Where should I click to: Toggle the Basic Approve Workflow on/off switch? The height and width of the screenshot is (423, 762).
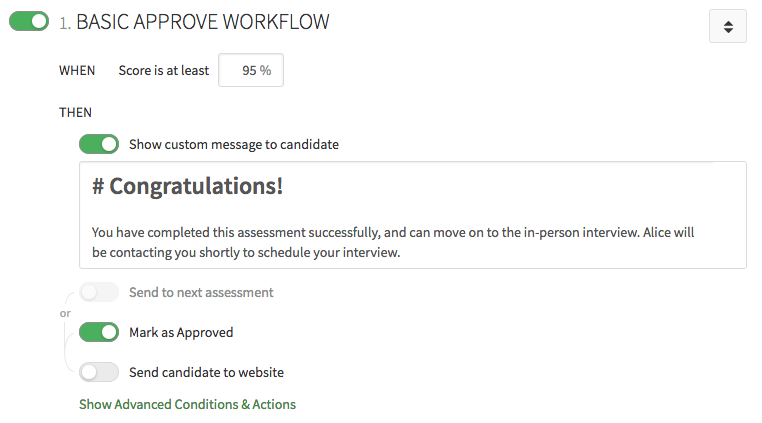pyautogui.click(x=28, y=21)
